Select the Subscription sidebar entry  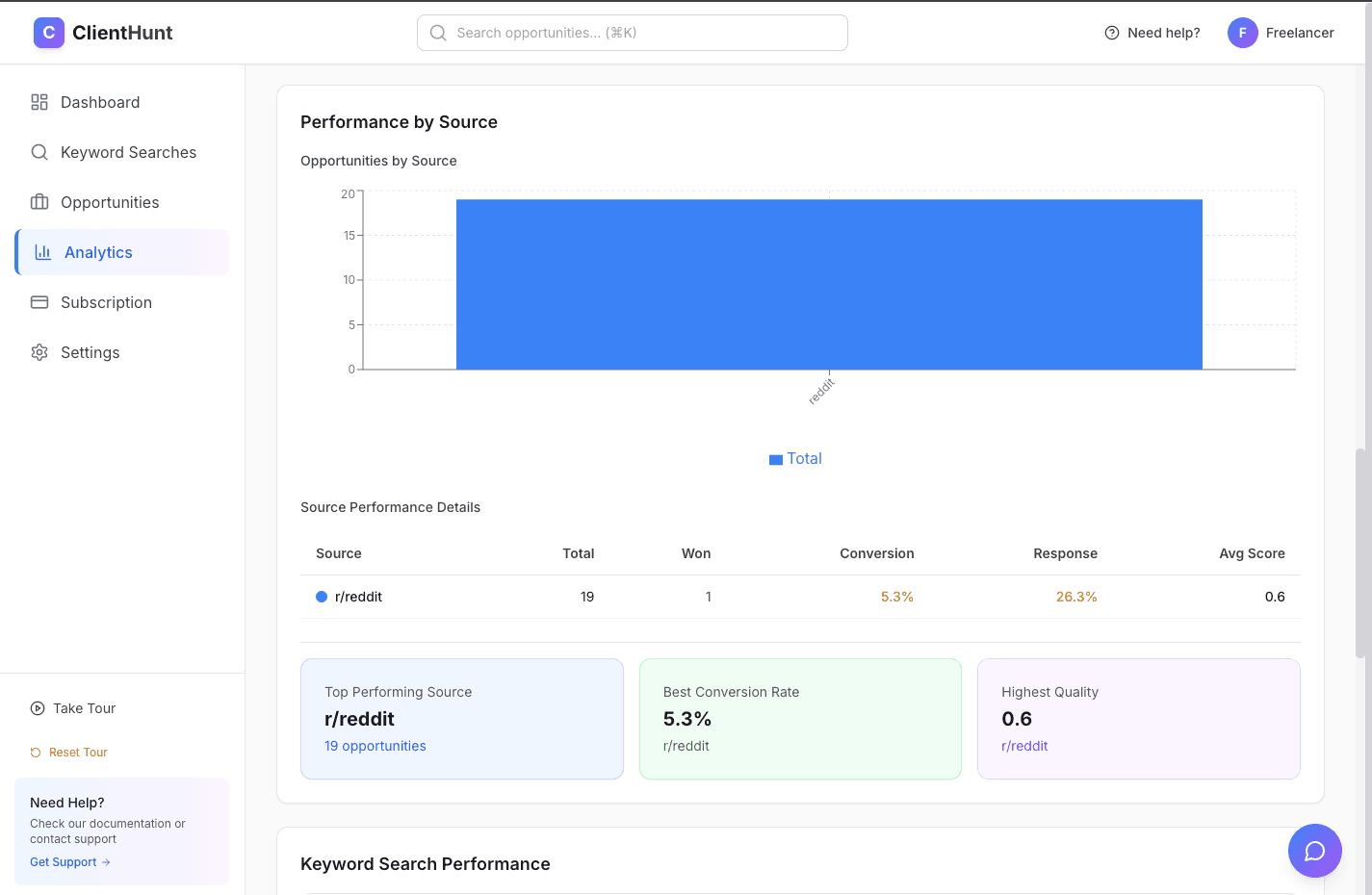tap(108, 302)
